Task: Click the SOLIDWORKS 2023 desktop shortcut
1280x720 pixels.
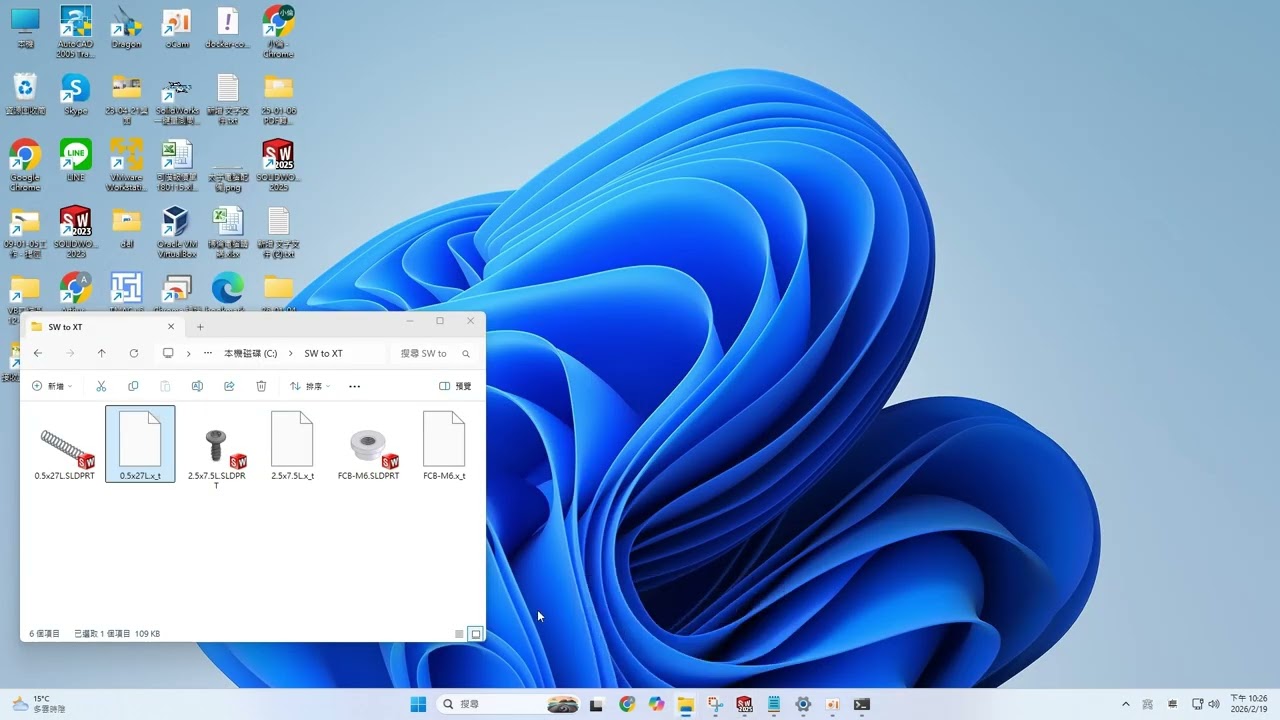Action: [x=76, y=233]
